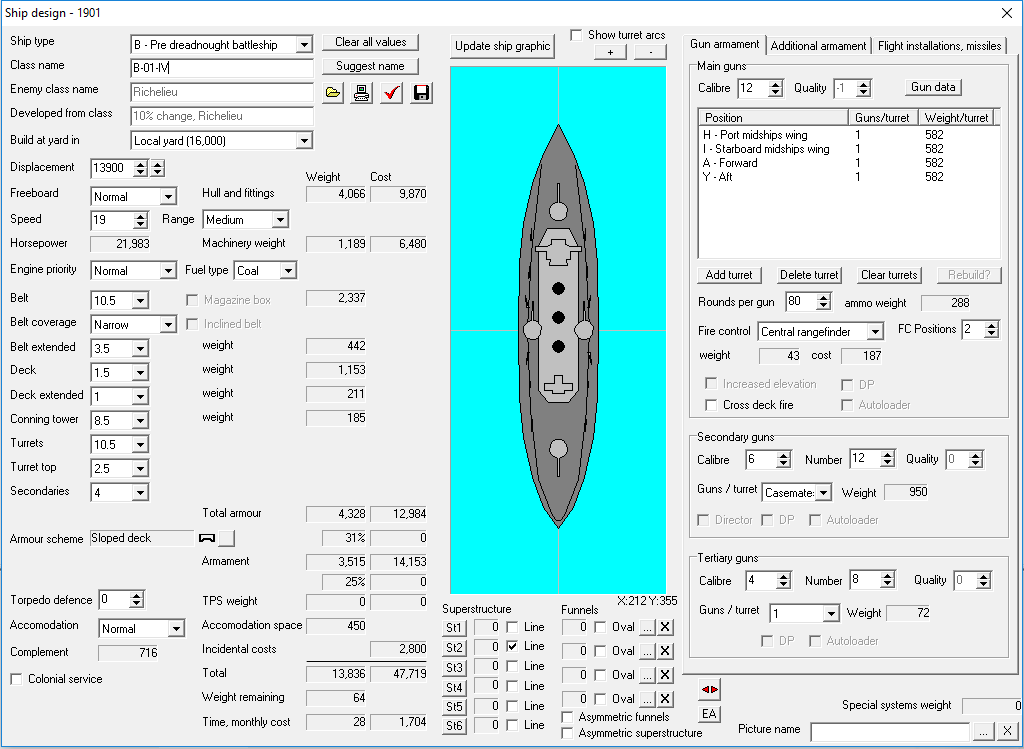The image size is (1024, 749).
Task: Tick the Colonial service checkbox
Action: [x=17, y=679]
